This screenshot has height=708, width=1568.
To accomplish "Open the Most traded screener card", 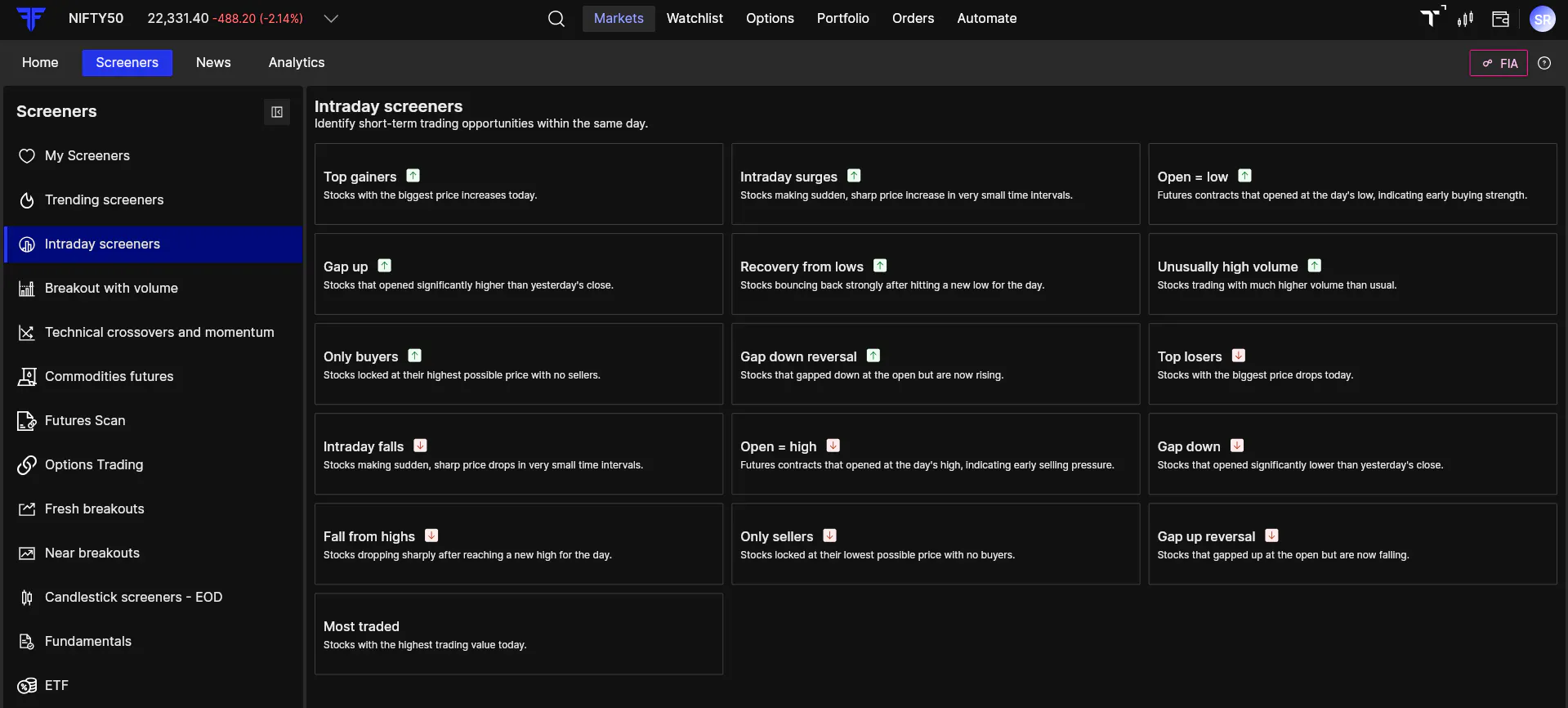I will [x=518, y=634].
